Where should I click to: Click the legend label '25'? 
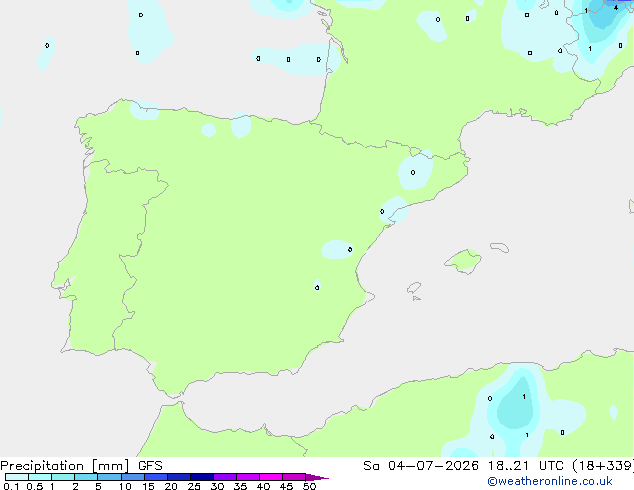[x=194, y=486]
